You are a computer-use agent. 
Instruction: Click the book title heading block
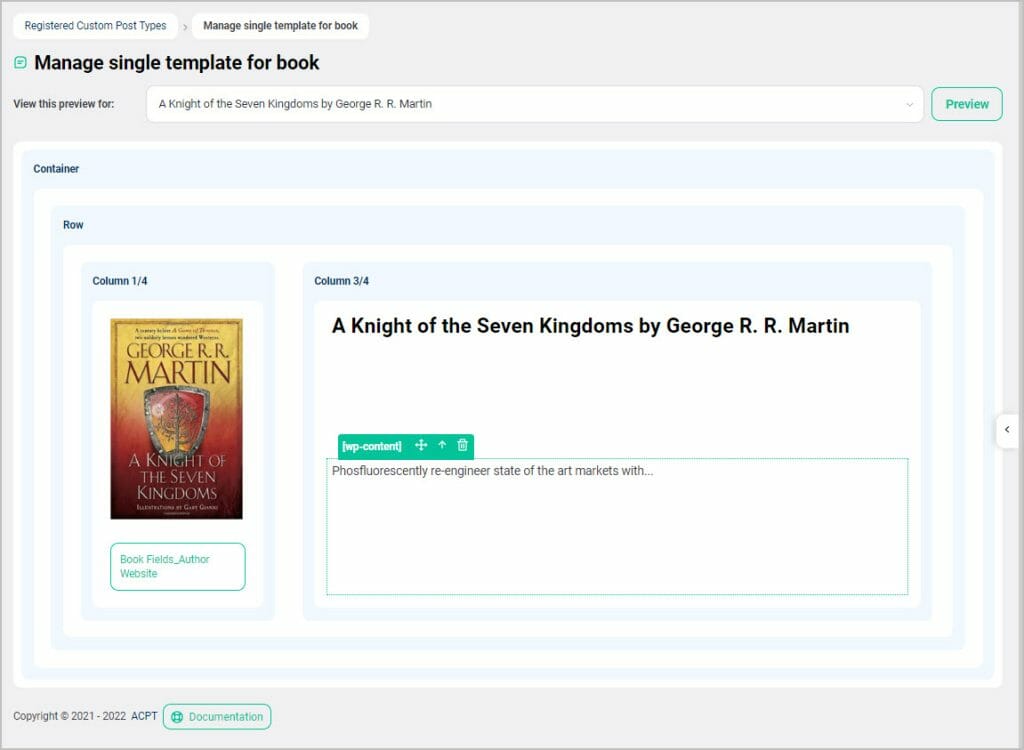[590, 326]
